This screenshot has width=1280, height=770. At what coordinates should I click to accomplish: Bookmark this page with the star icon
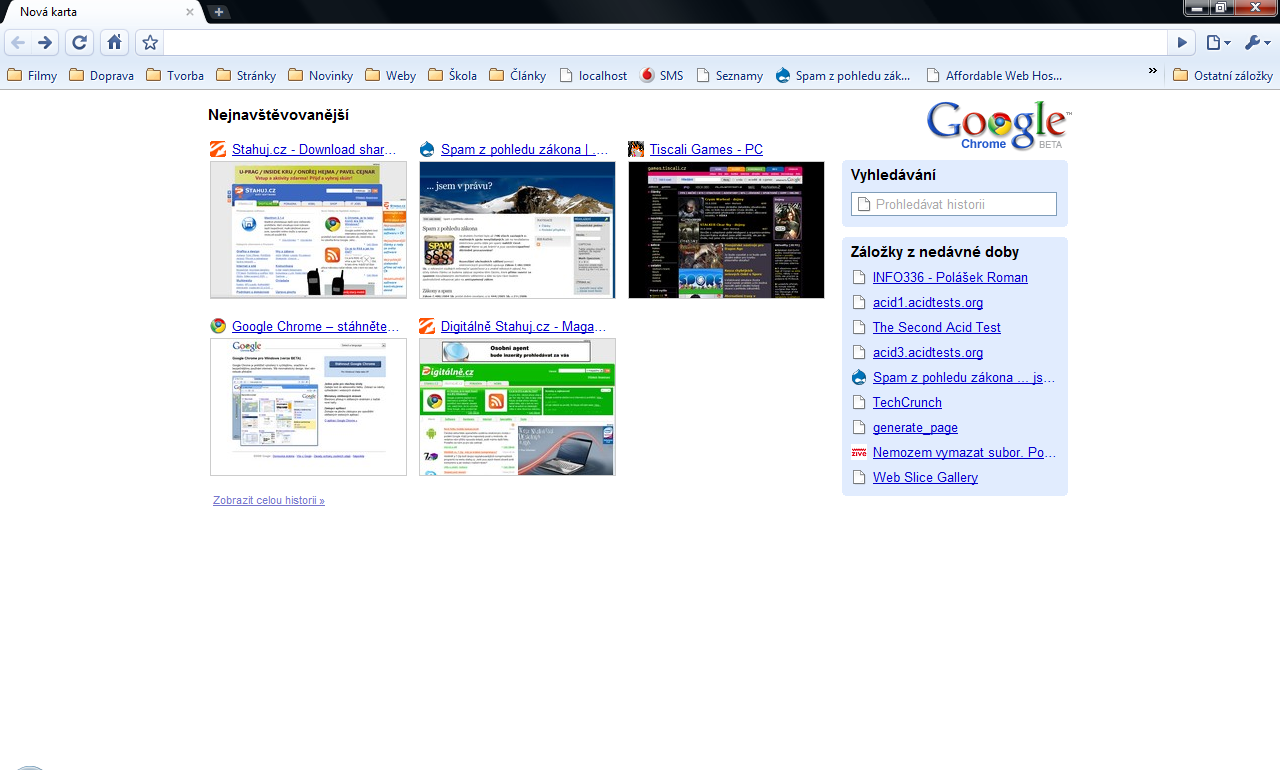pyautogui.click(x=150, y=42)
